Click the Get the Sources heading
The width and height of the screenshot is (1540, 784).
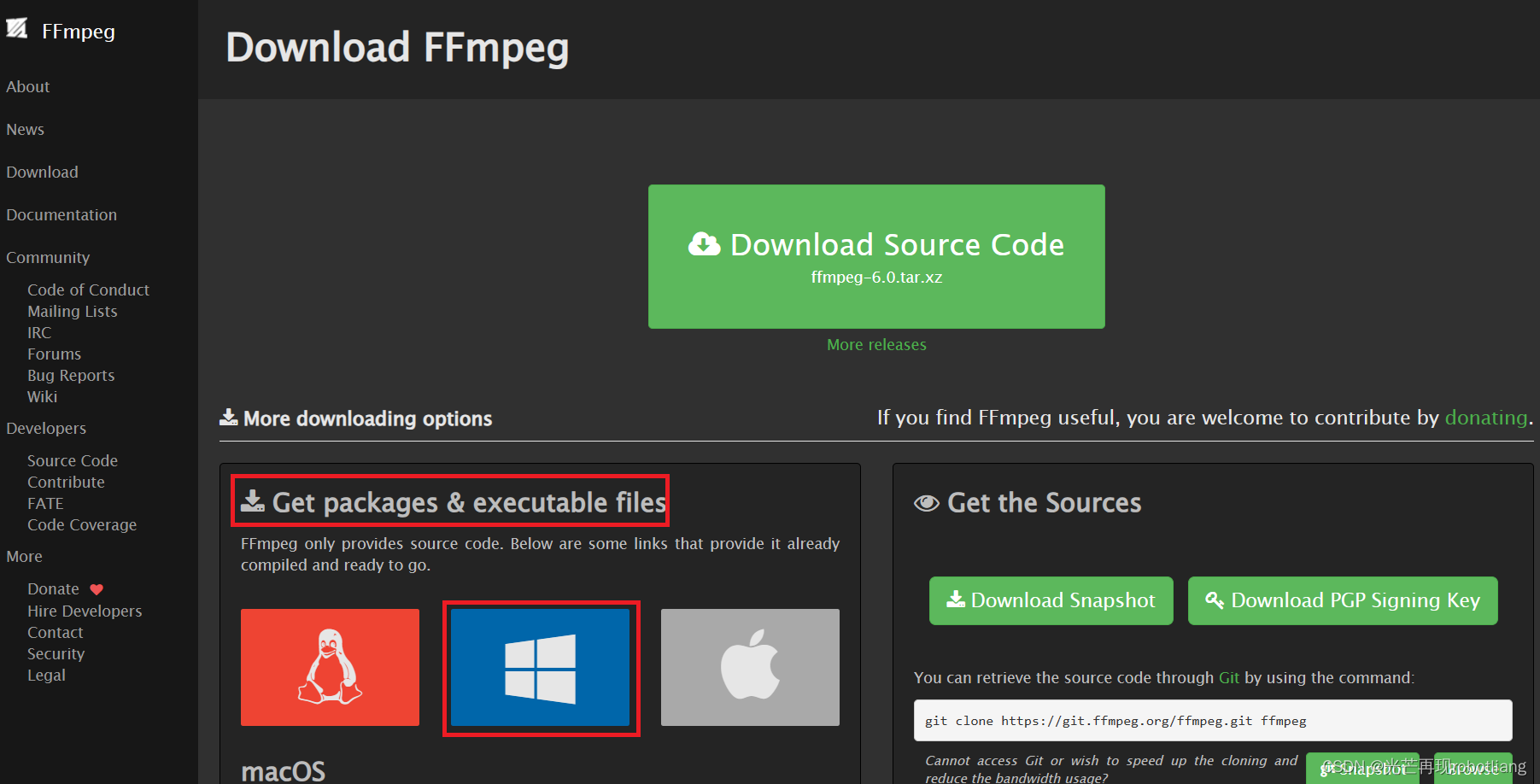click(1044, 503)
